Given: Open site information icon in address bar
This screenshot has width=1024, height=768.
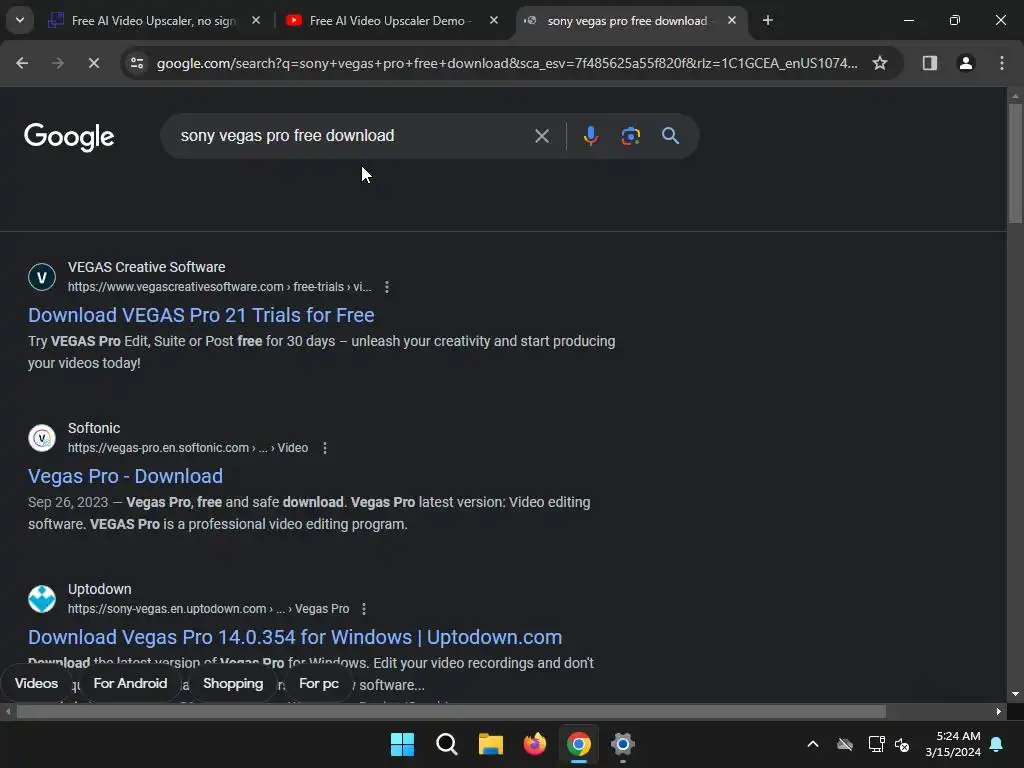Looking at the screenshot, I should 137,63.
